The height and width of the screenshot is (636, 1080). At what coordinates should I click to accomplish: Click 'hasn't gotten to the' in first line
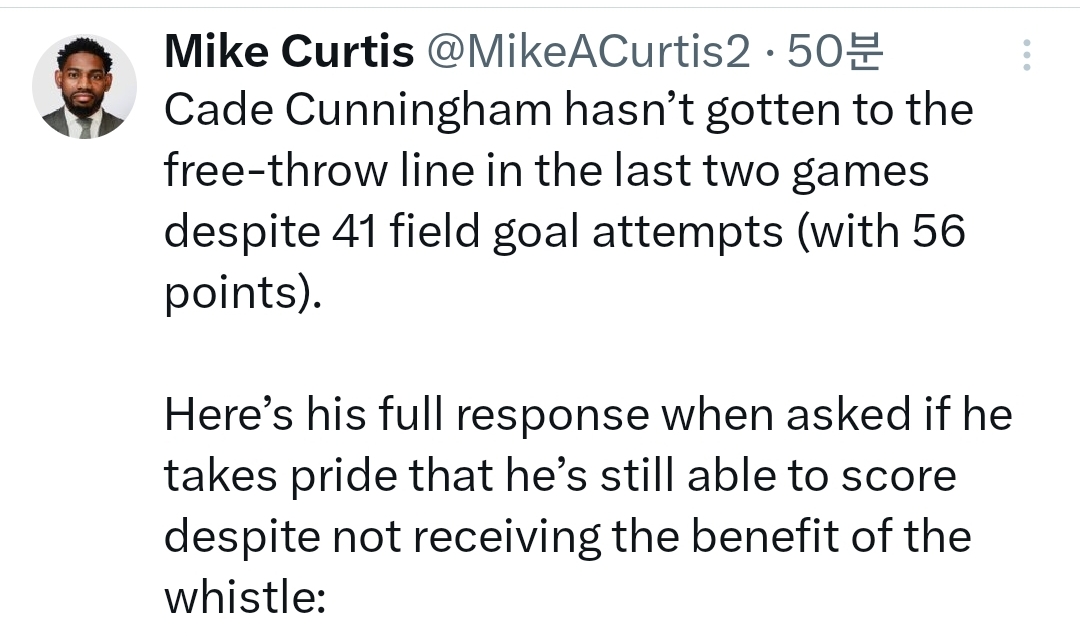[x=768, y=111]
